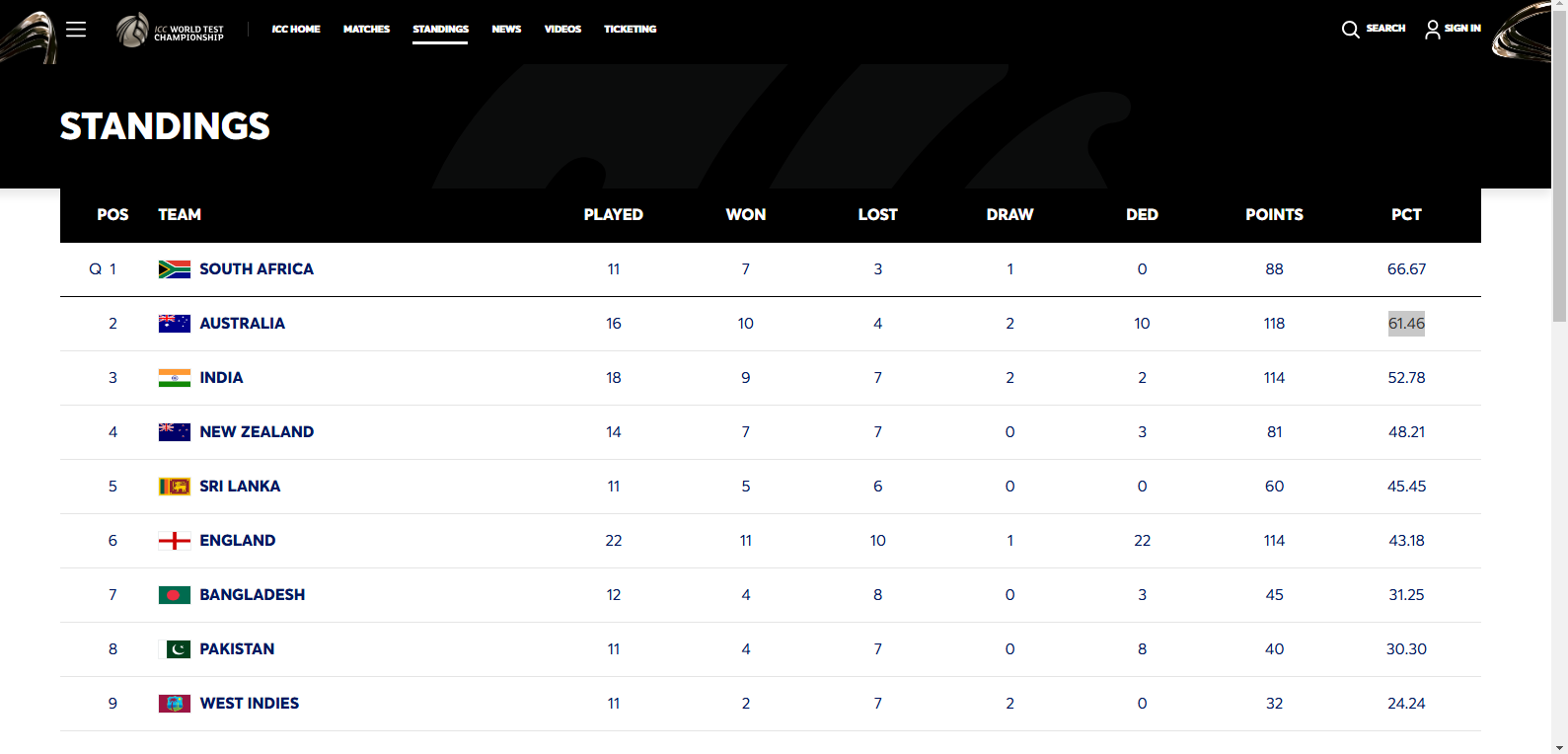The image size is (1568, 754).
Task: Open the India team link
Action: click(x=221, y=378)
